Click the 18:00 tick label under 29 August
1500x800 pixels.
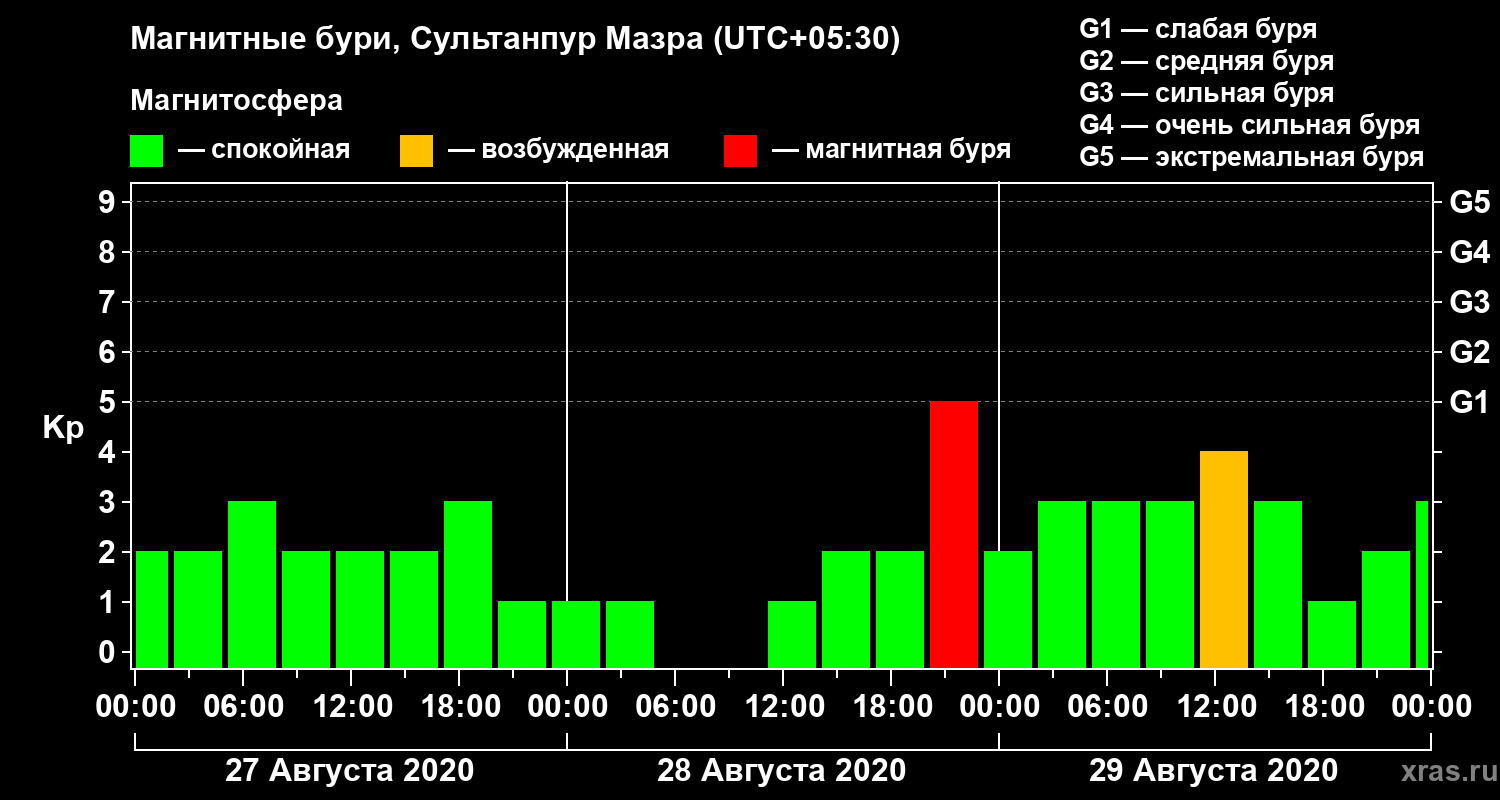click(1324, 706)
